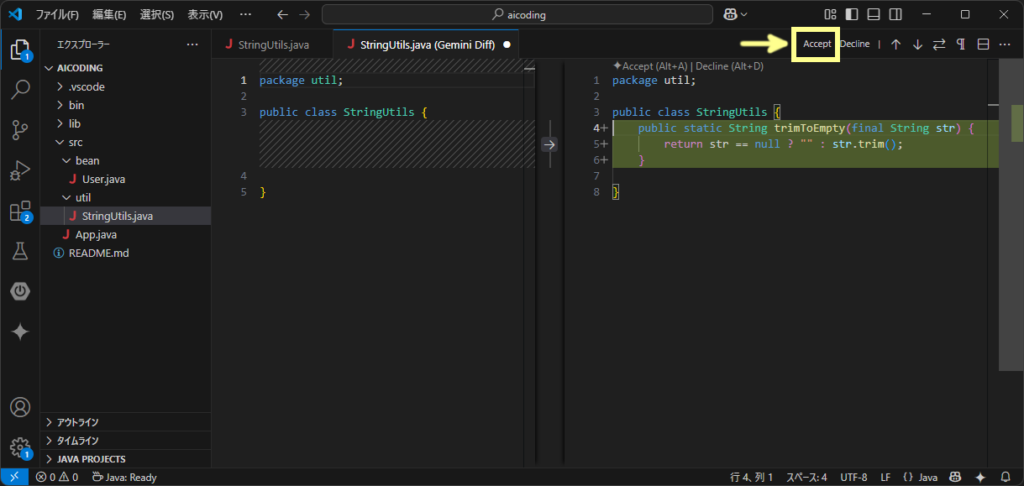Open more editor actions ellipsis

click(x=1004, y=44)
